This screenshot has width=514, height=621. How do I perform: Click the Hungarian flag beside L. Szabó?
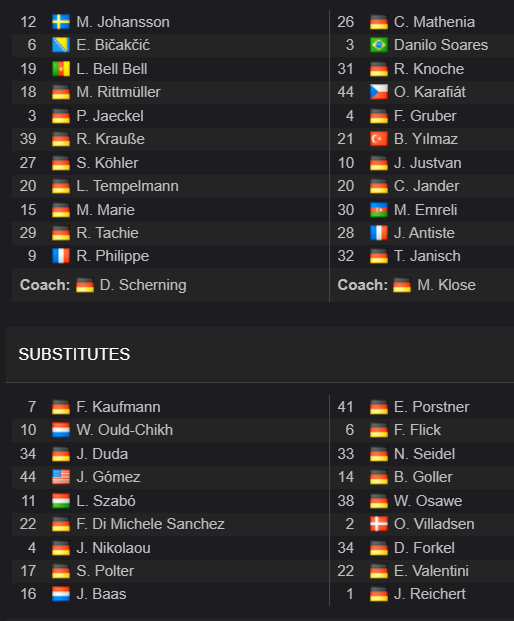pos(61,501)
